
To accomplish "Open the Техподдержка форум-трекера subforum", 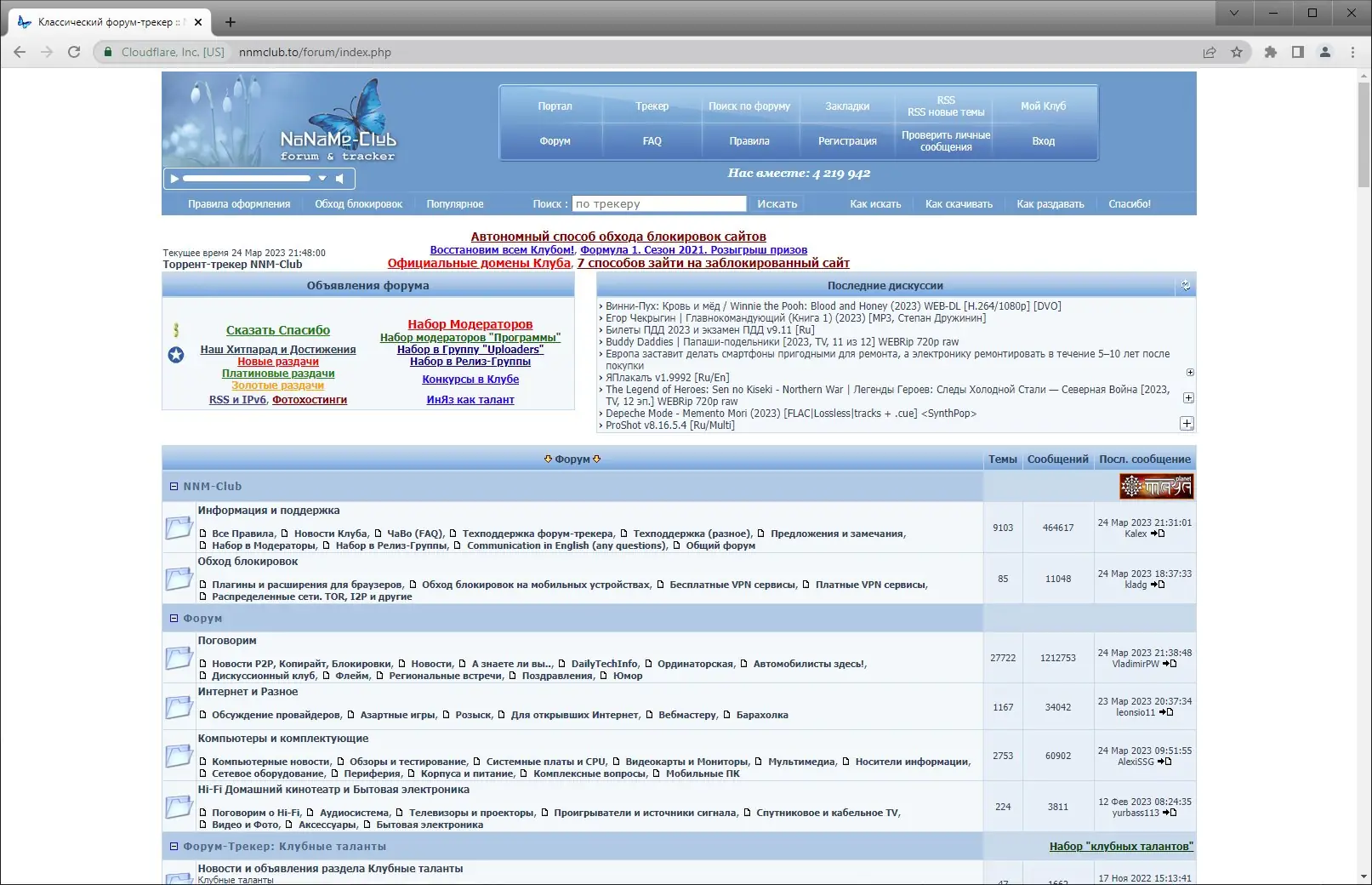I will click(538, 534).
